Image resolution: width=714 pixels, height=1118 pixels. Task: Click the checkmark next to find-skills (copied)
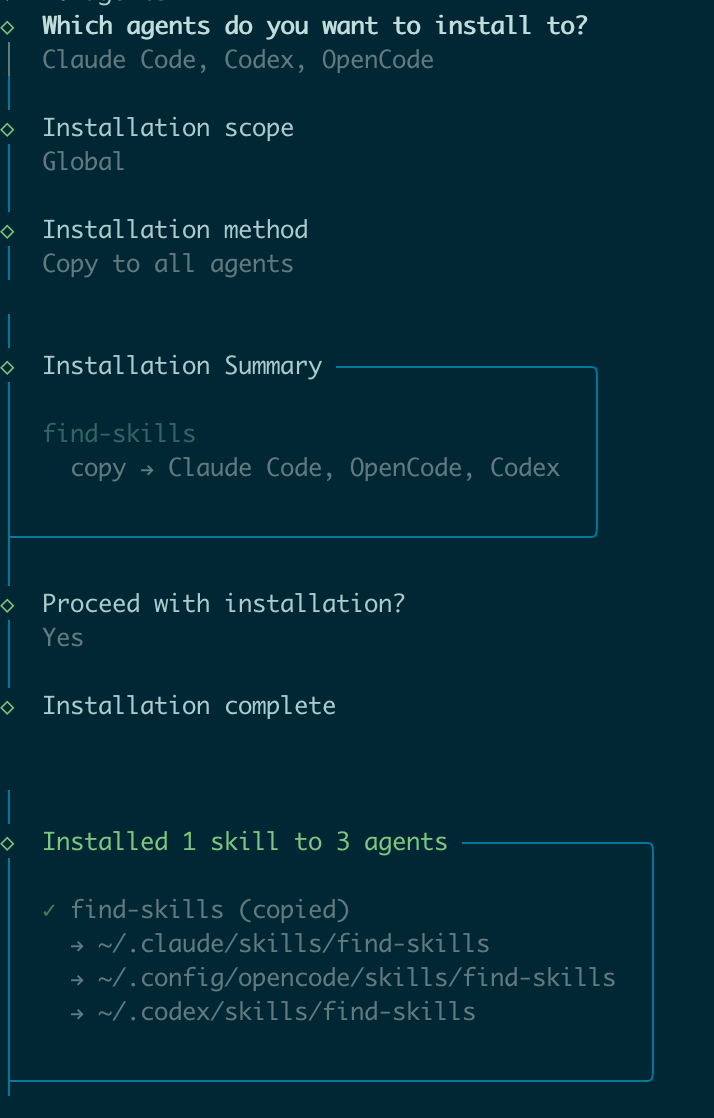click(x=49, y=910)
